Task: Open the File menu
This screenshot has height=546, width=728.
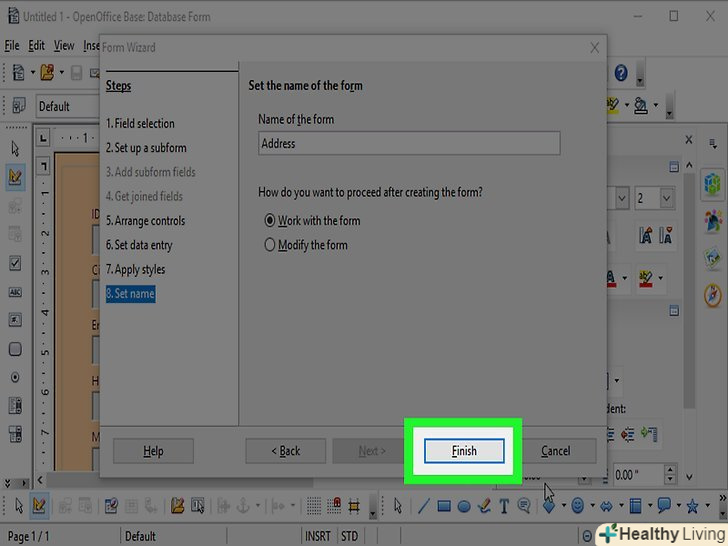Action: [12, 46]
